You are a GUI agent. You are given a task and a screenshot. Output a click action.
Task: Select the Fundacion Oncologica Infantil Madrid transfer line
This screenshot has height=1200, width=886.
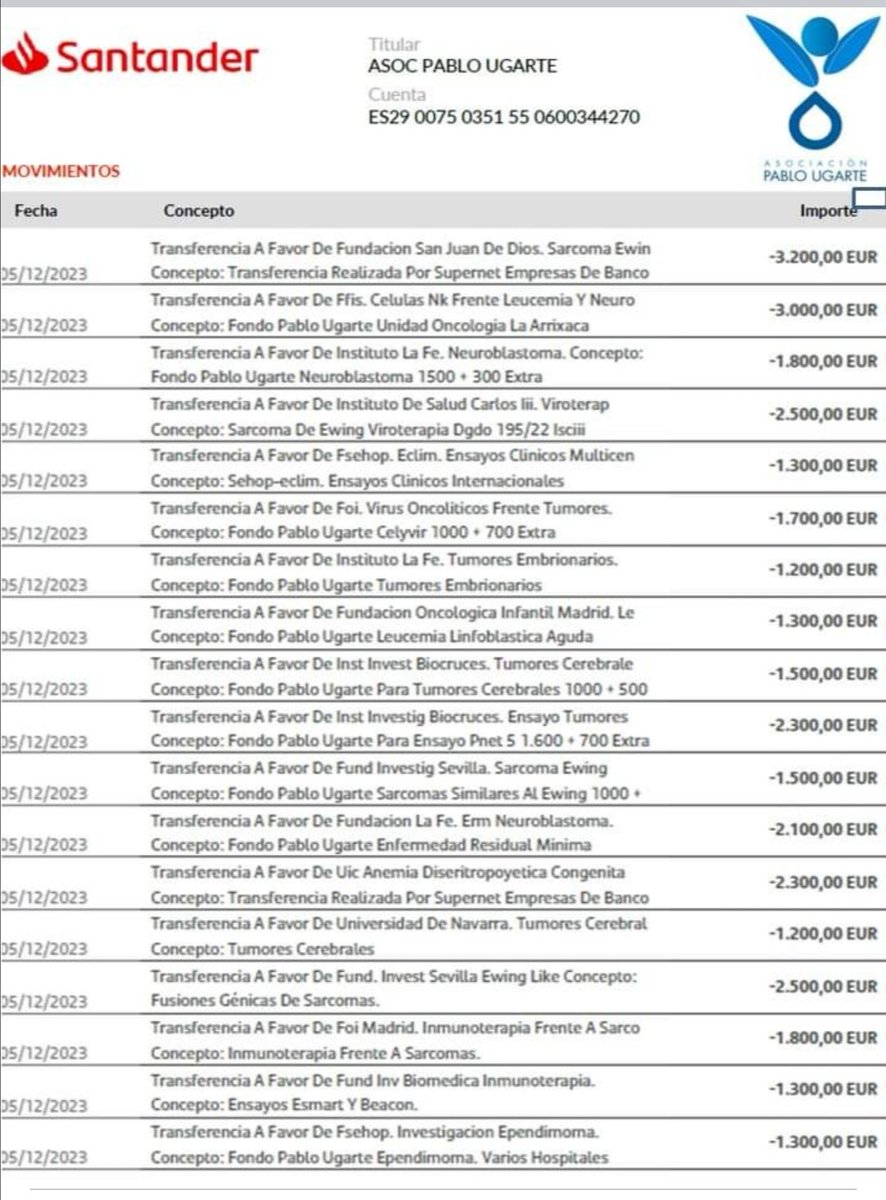392,612
